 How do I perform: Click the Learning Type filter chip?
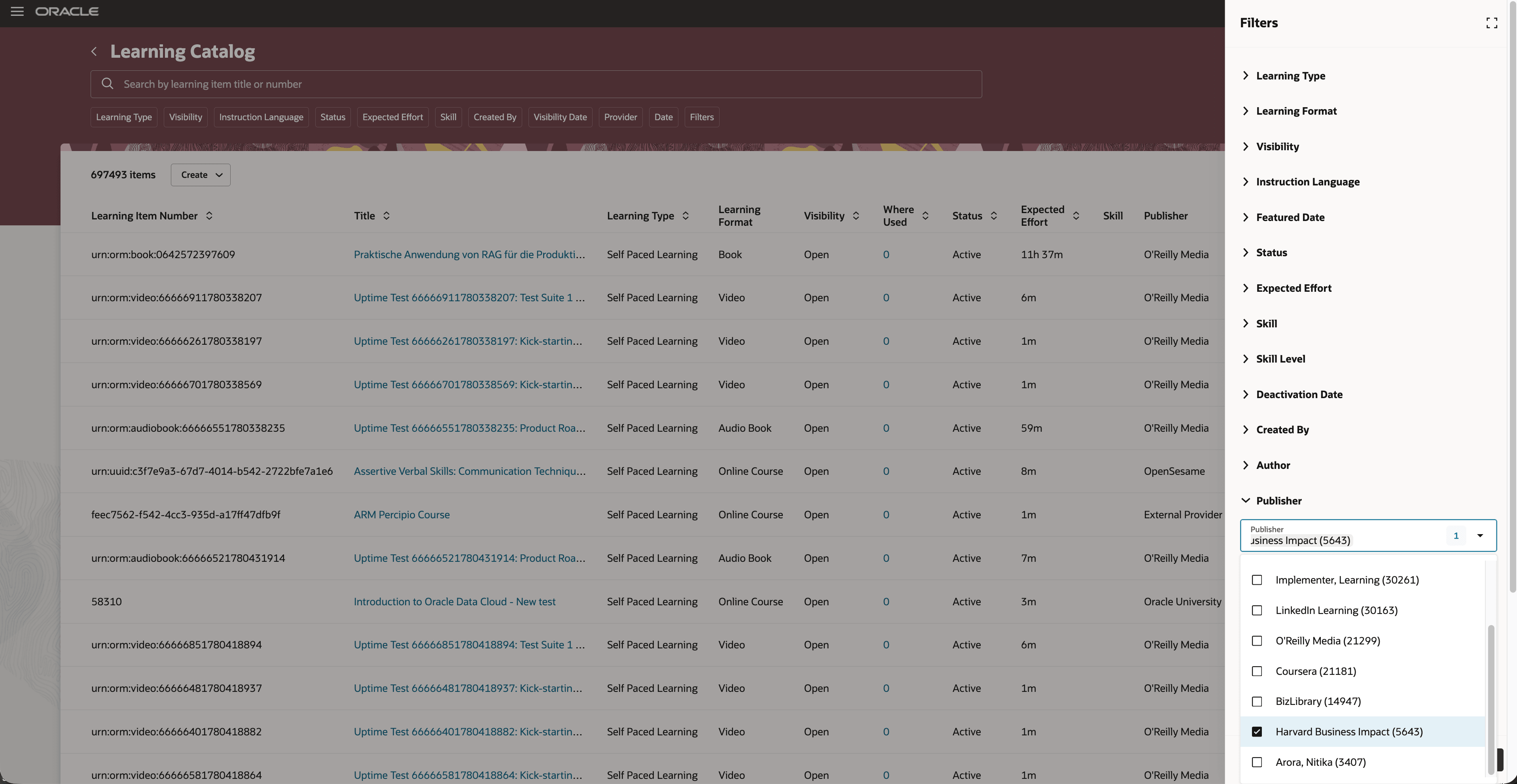[124, 117]
